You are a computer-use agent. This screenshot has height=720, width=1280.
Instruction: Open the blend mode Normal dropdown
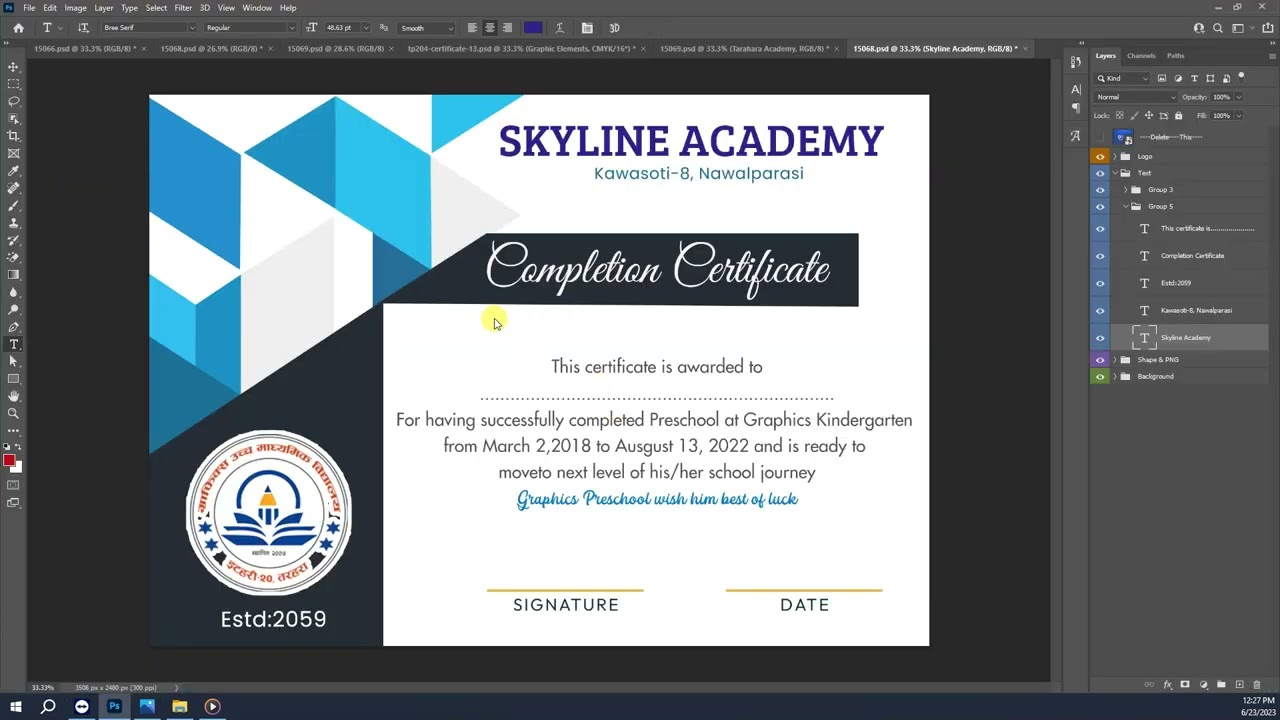coord(1136,97)
